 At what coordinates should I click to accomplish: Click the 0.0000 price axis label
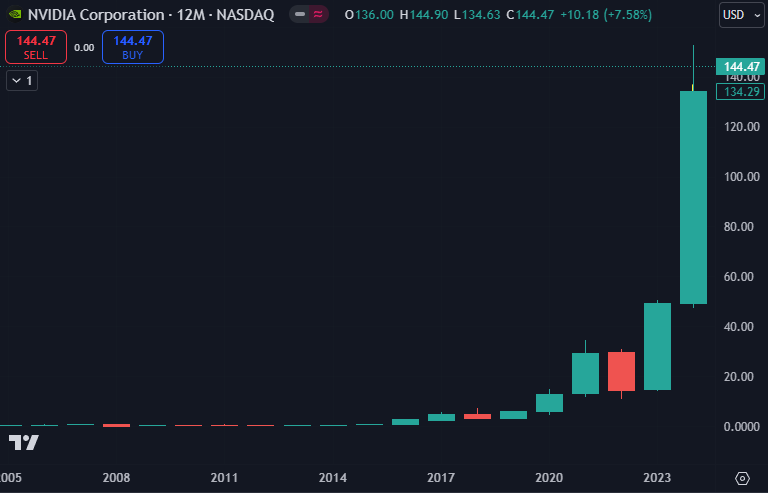click(x=742, y=427)
